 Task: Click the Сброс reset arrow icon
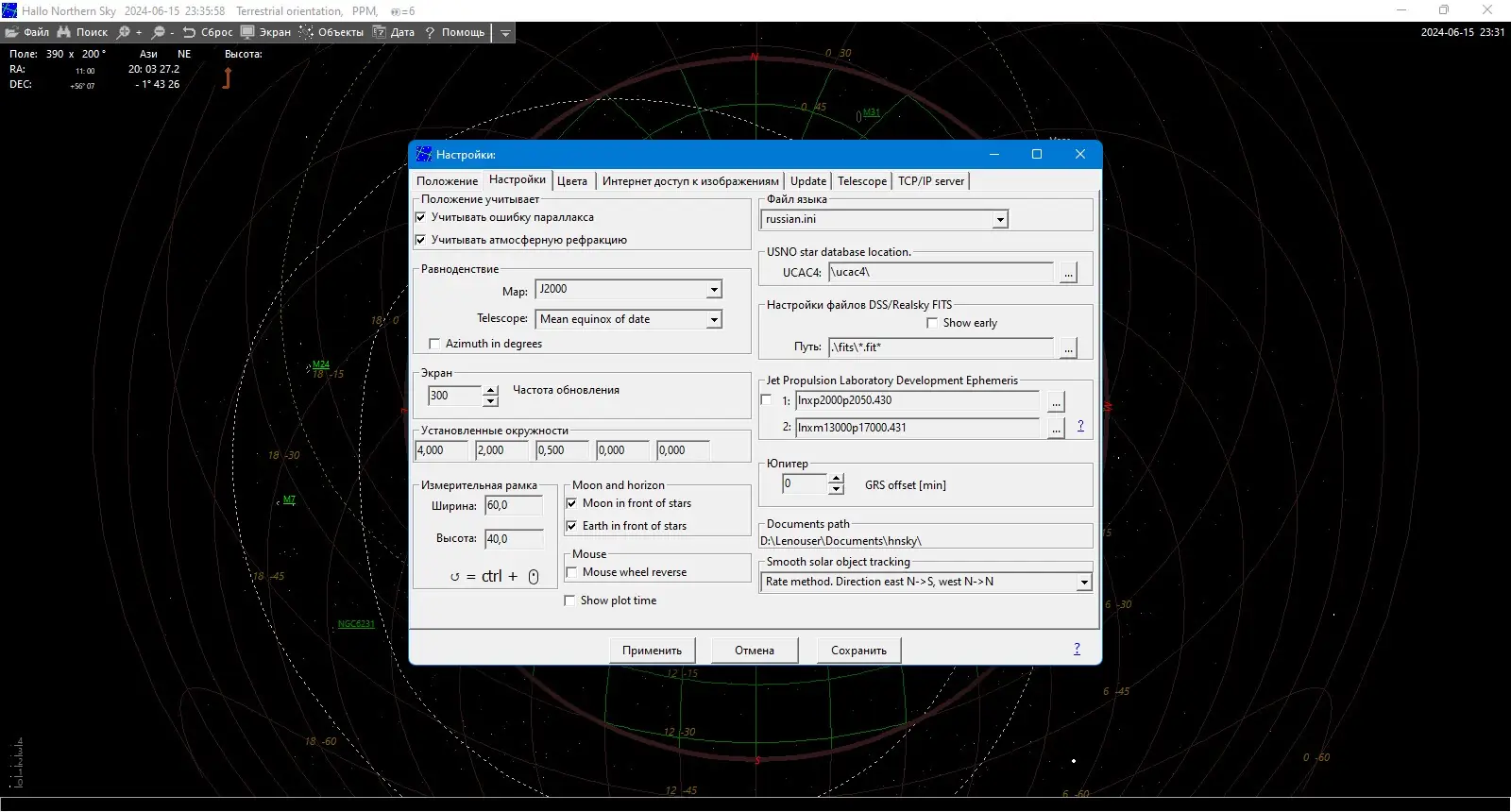pyautogui.click(x=189, y=32)
